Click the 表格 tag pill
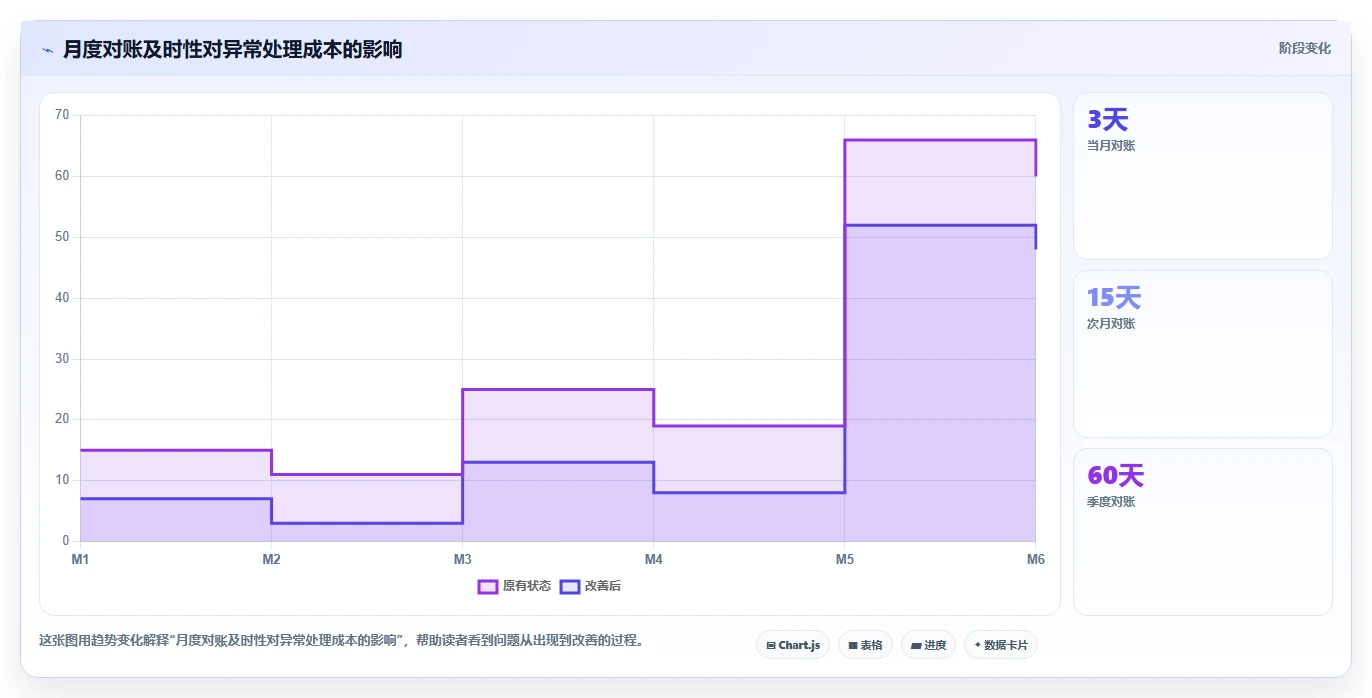Image resolution: width=1372 pixels, height=698 pixels. (865, 645)
